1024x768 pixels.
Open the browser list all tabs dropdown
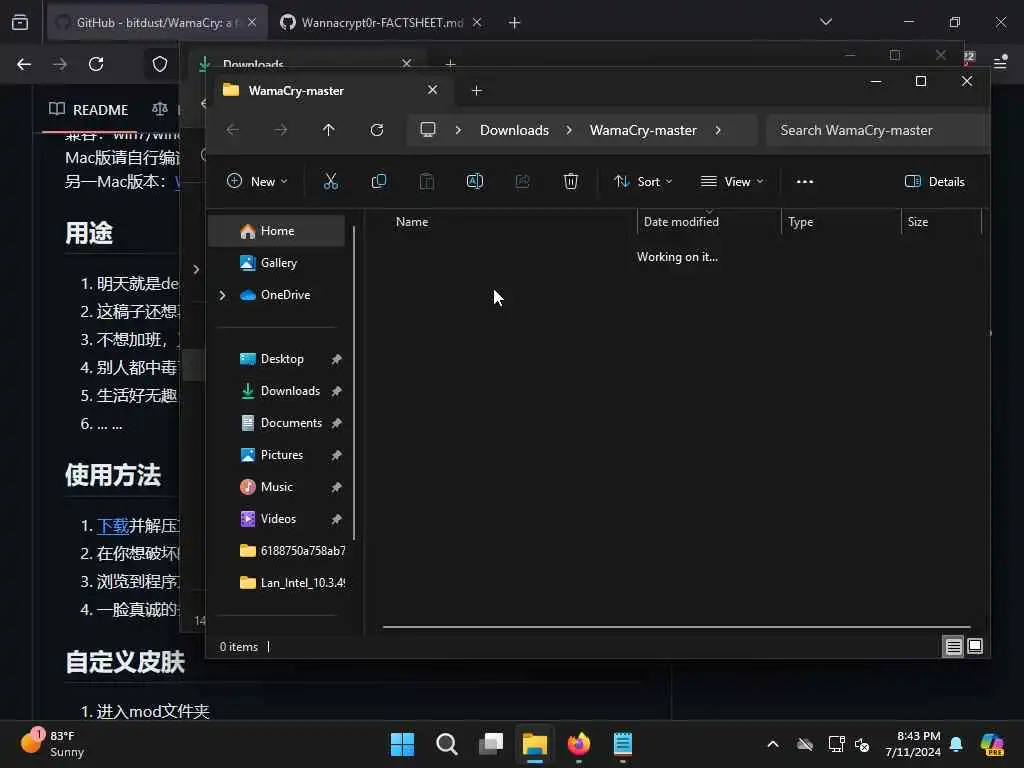pos(825,22)
